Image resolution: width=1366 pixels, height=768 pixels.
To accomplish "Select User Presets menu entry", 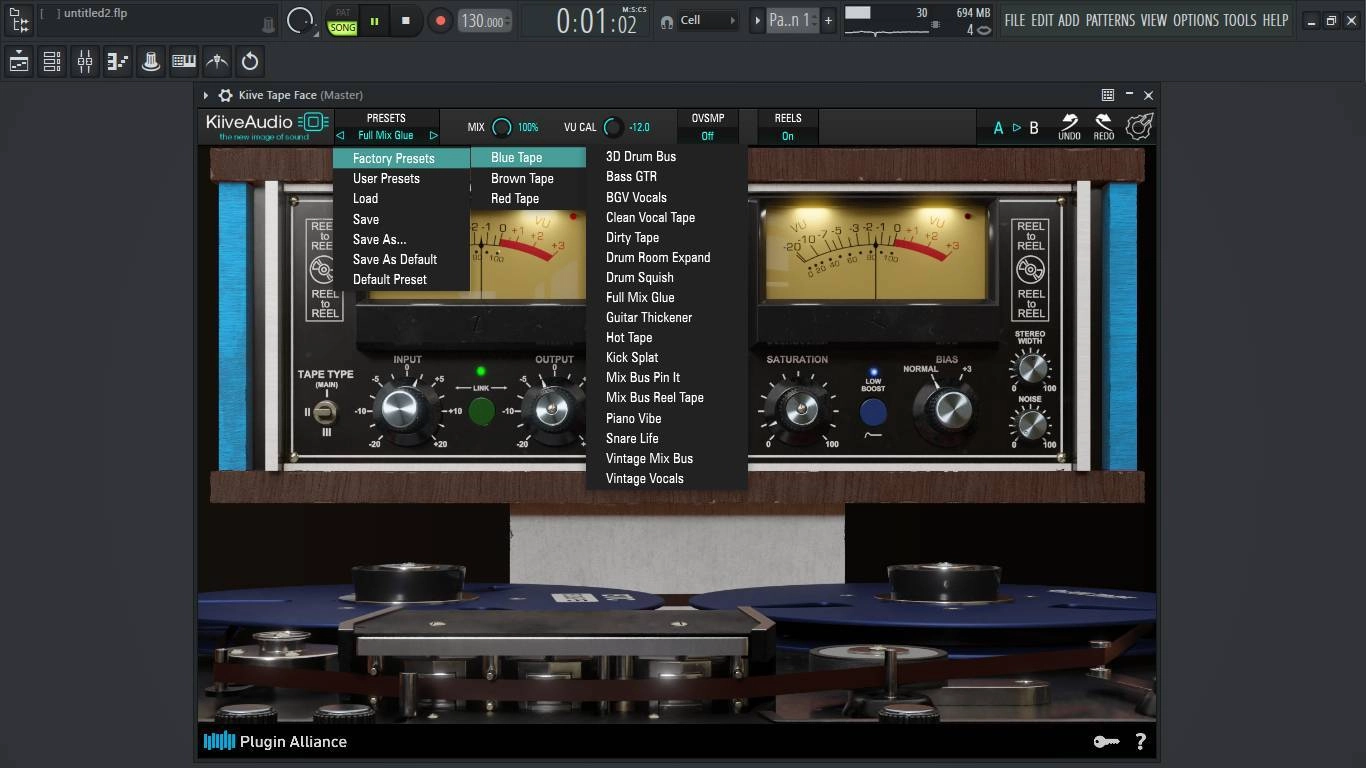I will tap(402, 178).
